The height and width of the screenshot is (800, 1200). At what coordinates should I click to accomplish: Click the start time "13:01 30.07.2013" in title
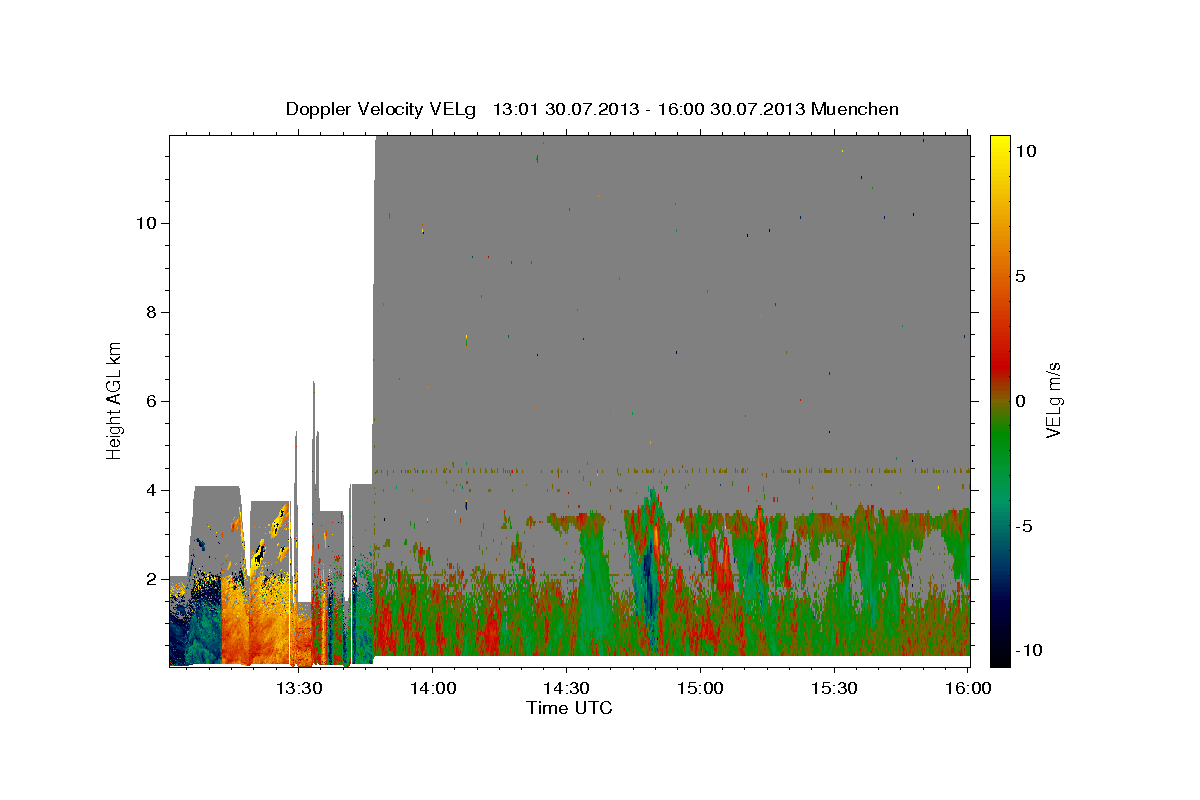[564, 109]
